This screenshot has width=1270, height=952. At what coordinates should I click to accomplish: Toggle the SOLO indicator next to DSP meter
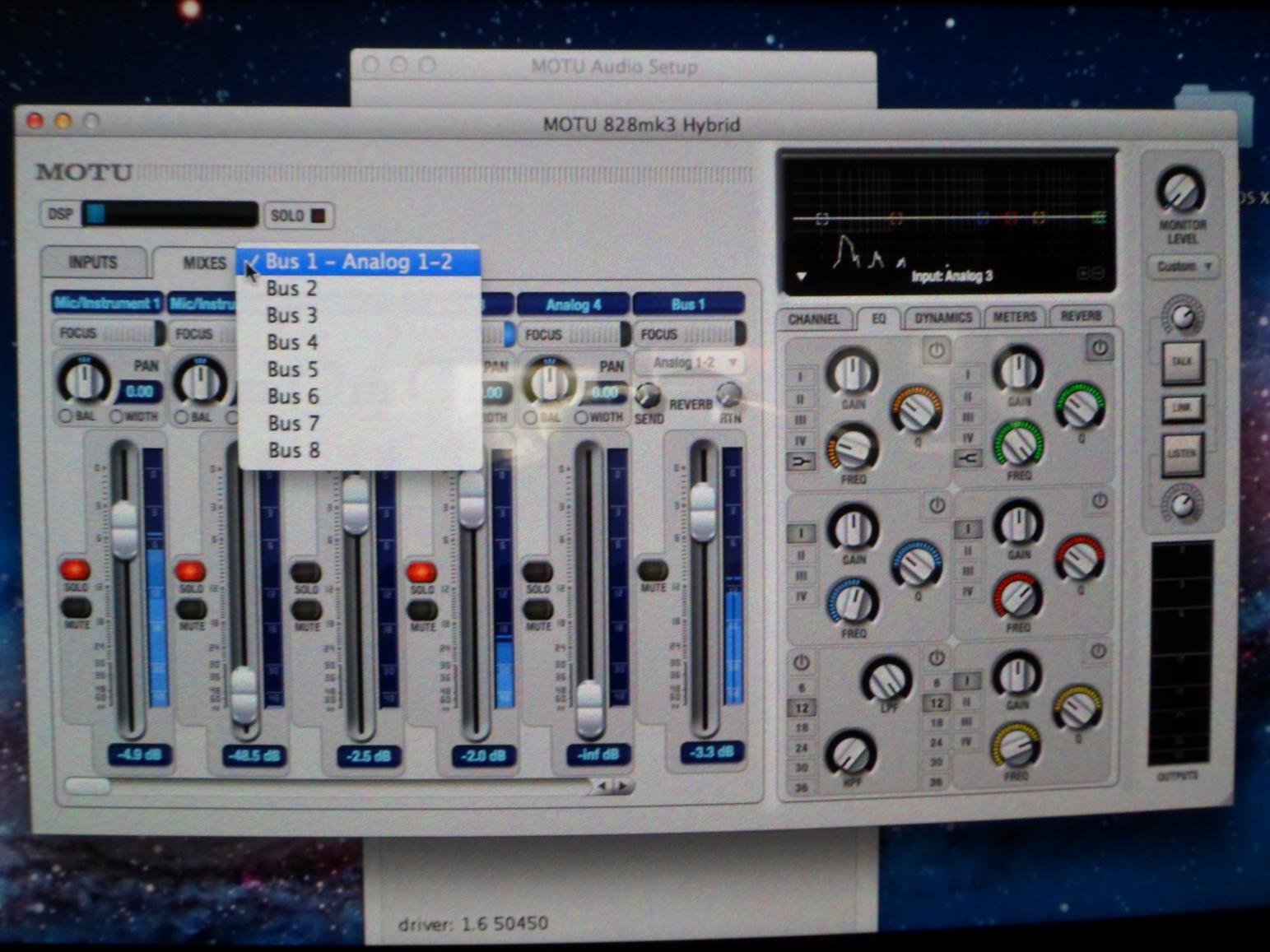pyautogui.click(x=318, y=216)
